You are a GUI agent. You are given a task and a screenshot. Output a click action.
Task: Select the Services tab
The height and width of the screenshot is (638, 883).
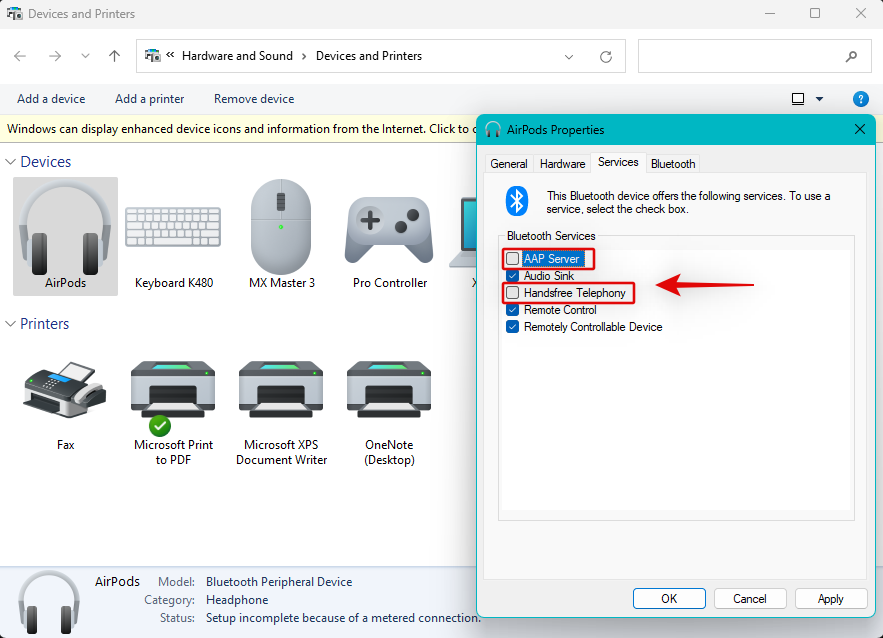[618, 162]
